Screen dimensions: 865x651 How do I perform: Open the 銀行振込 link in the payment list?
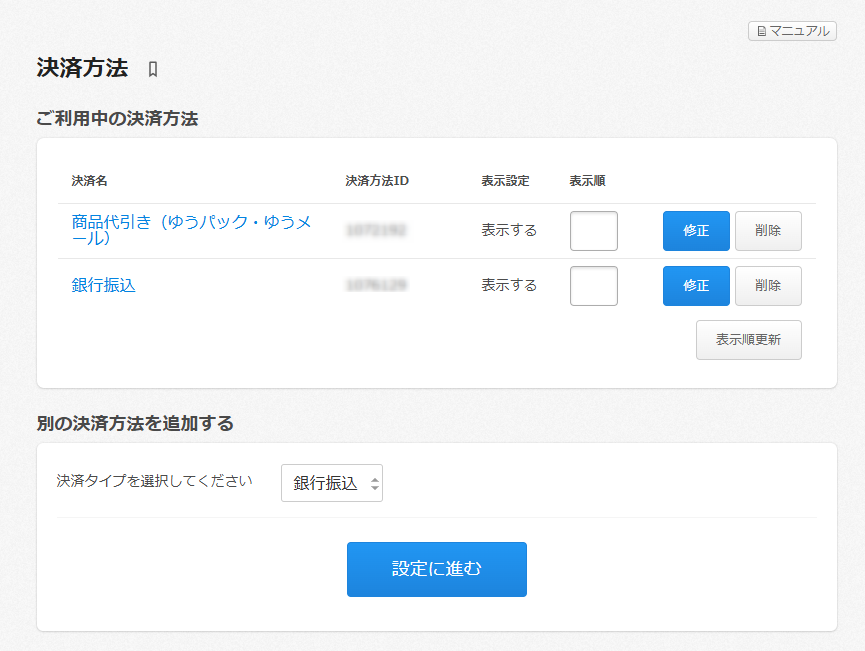[x=103, y=285]
